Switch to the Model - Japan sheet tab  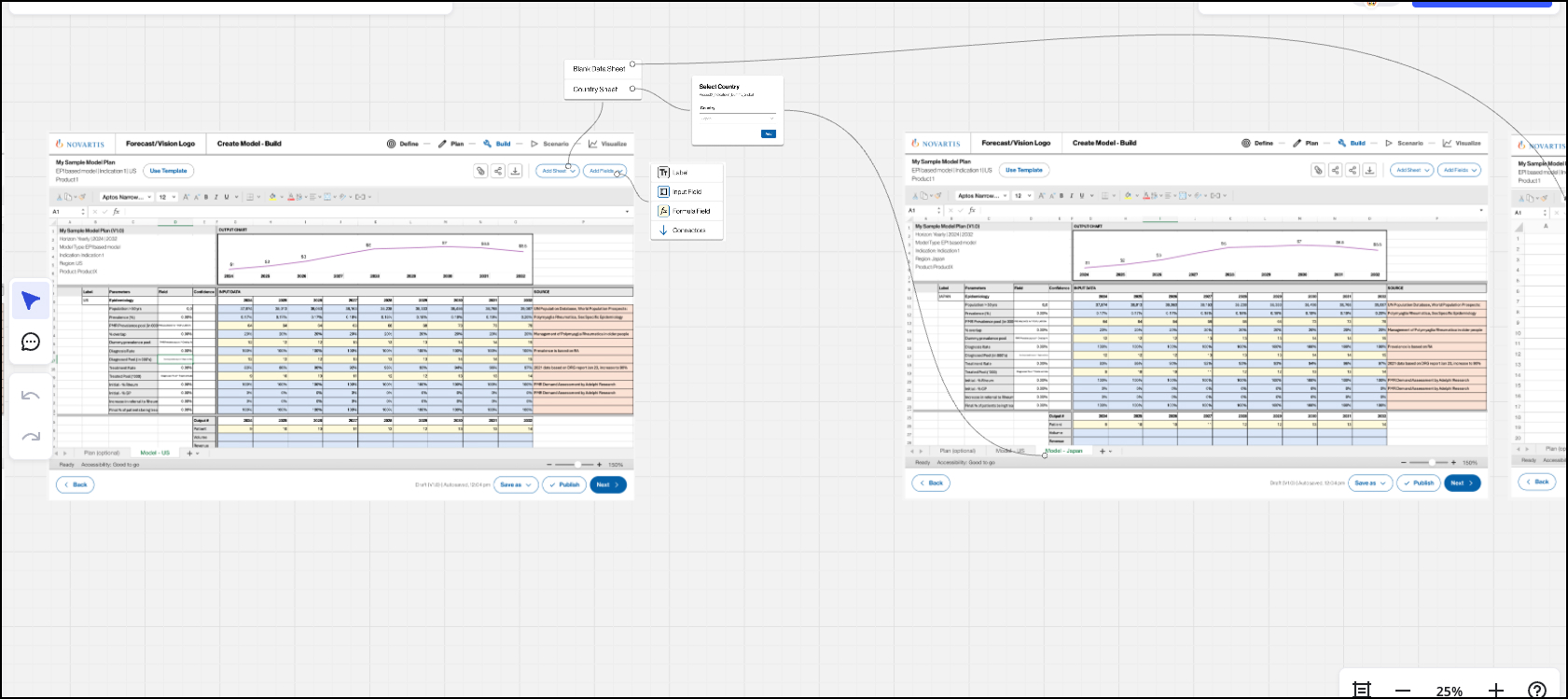tap(1064, 451)
